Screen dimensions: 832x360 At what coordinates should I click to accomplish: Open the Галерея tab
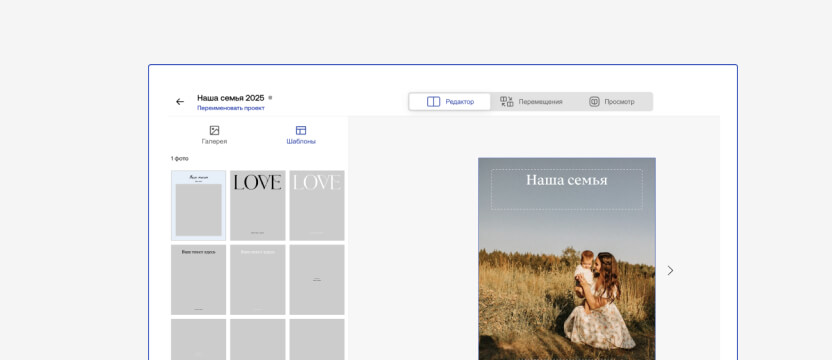click(x=214, y=135)
